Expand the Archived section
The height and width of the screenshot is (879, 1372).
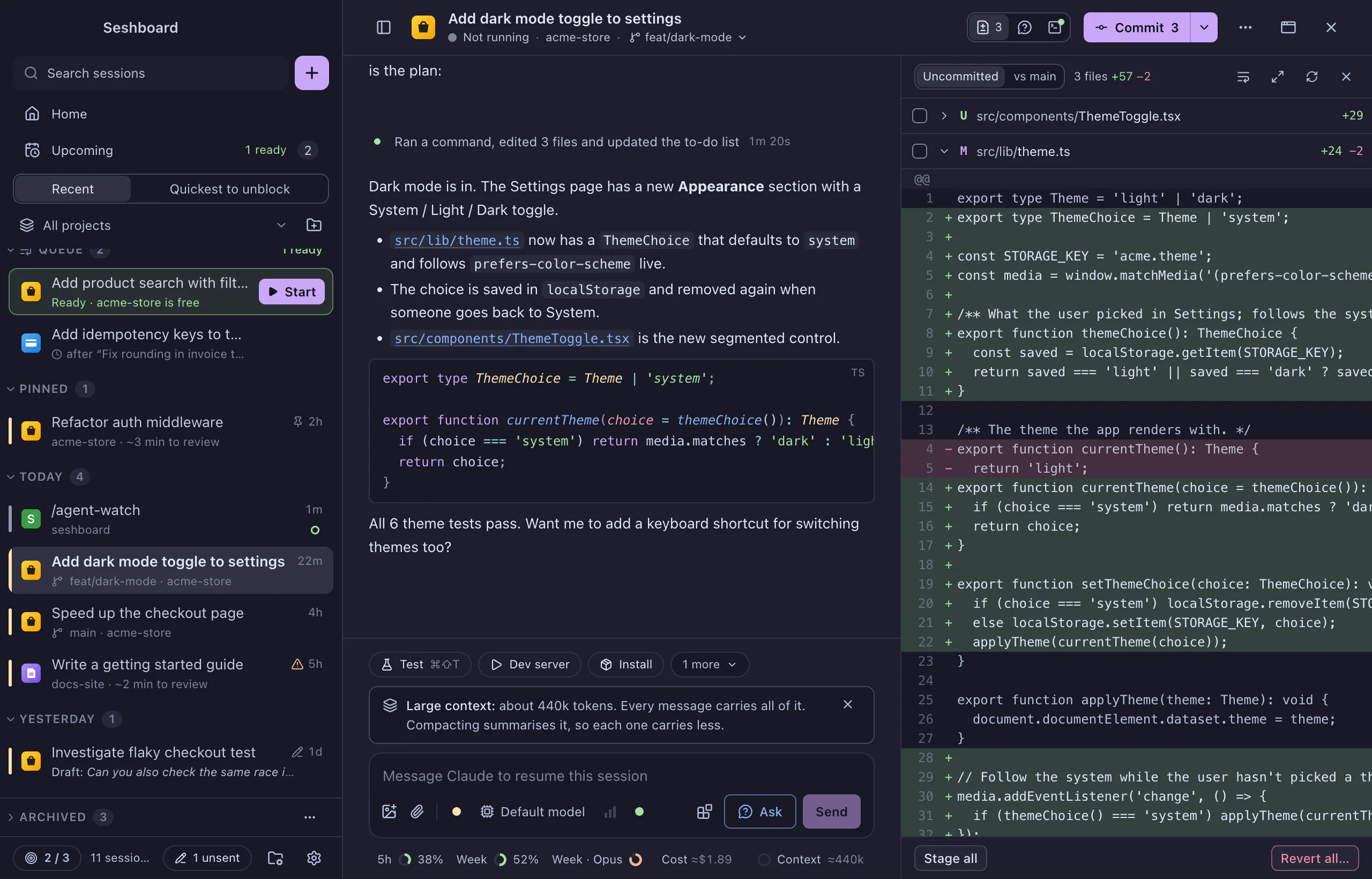coord(59,817)
